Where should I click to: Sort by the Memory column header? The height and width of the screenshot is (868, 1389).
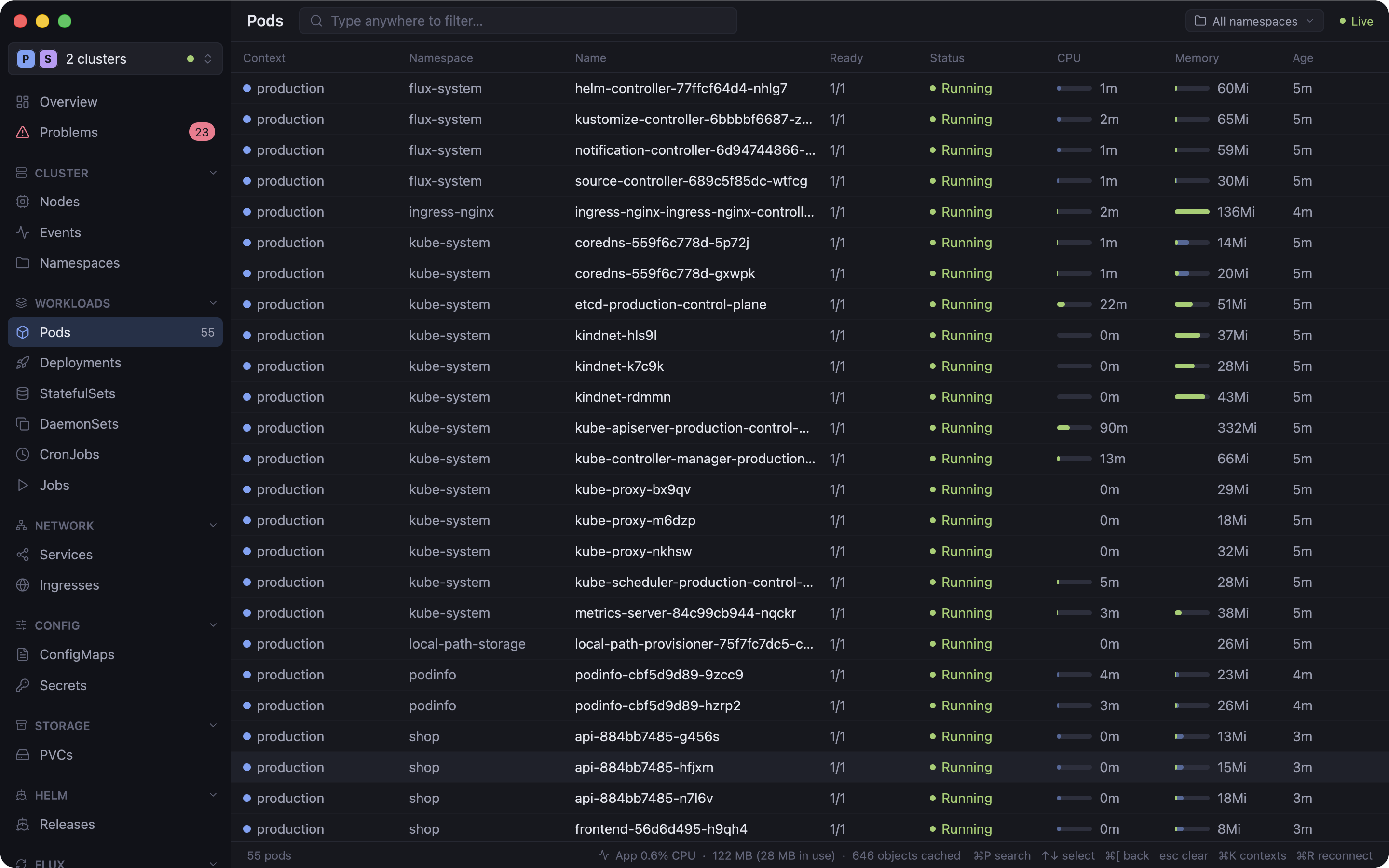1196,58
